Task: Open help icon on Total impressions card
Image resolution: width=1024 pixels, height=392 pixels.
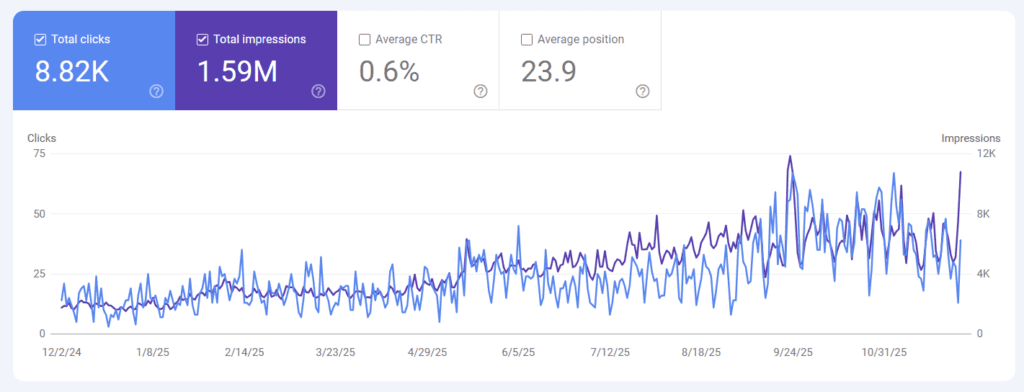Action: coord(318,91)
